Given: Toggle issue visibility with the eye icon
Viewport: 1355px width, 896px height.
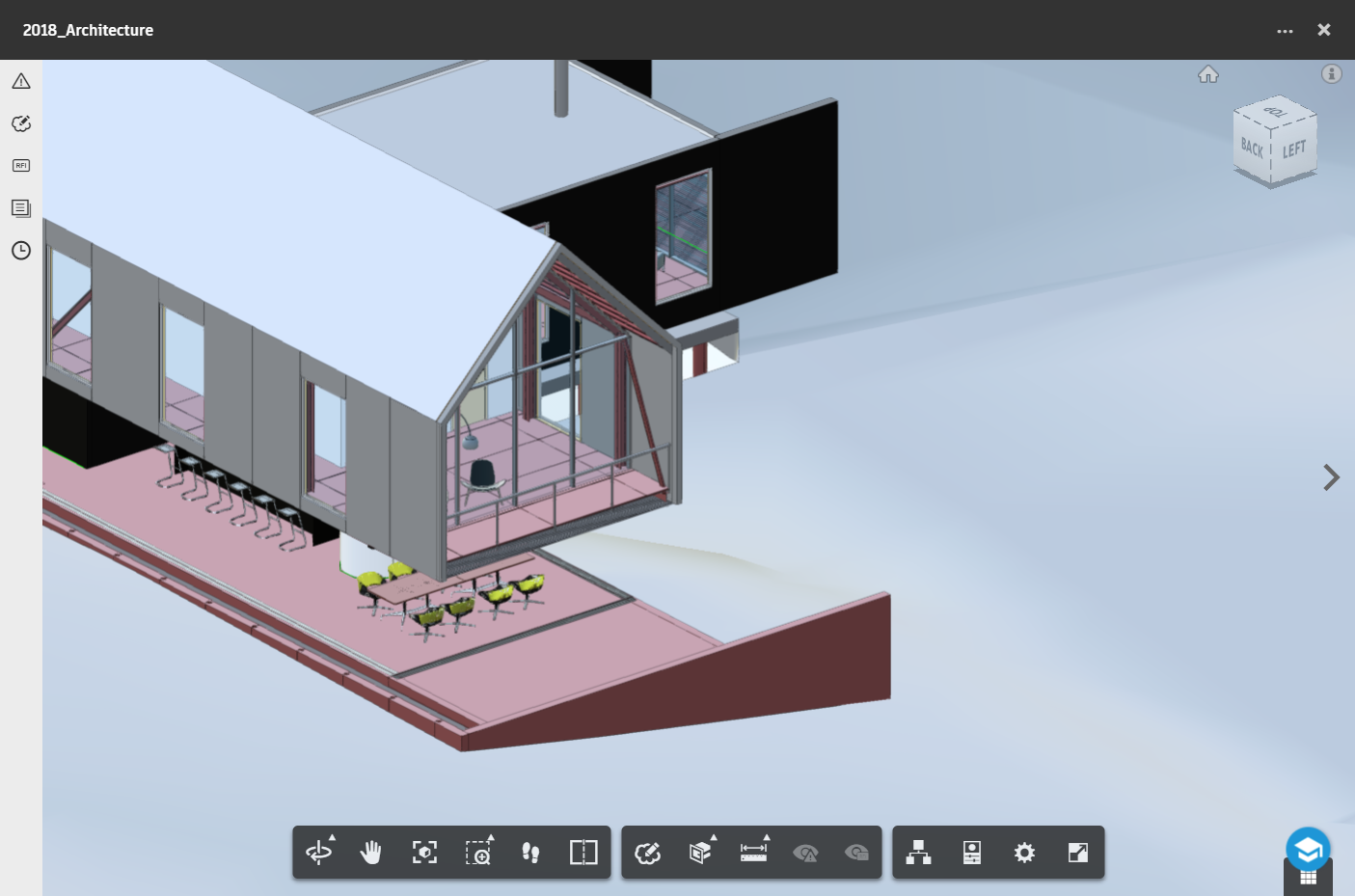Looking at the screenshot, I should click(806, 853).
